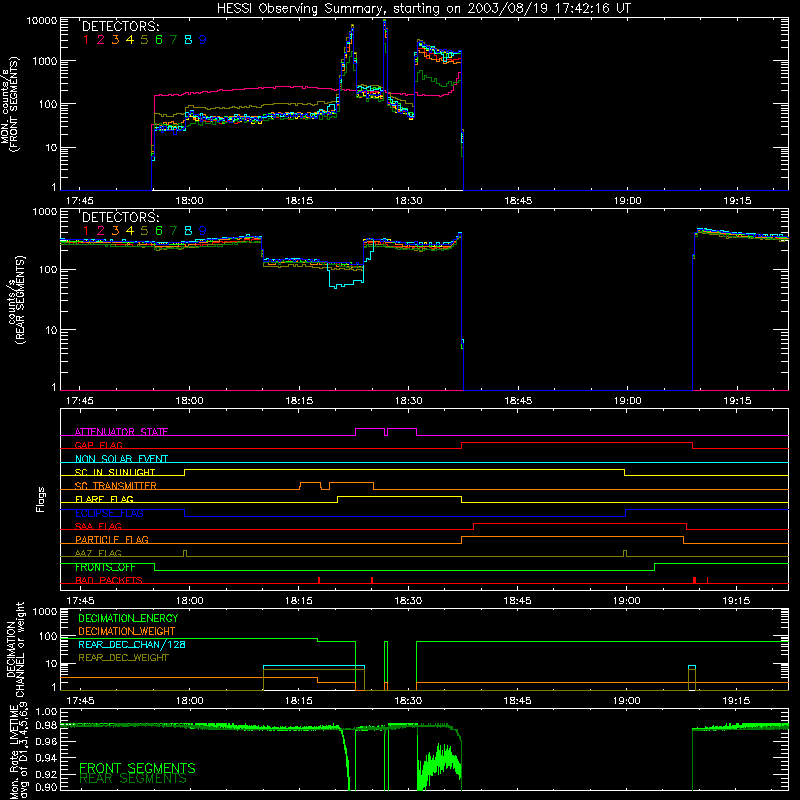
Task: Click the REAR_DEC_CHAN/128 legend entry
Action: [x=132, y=645]
